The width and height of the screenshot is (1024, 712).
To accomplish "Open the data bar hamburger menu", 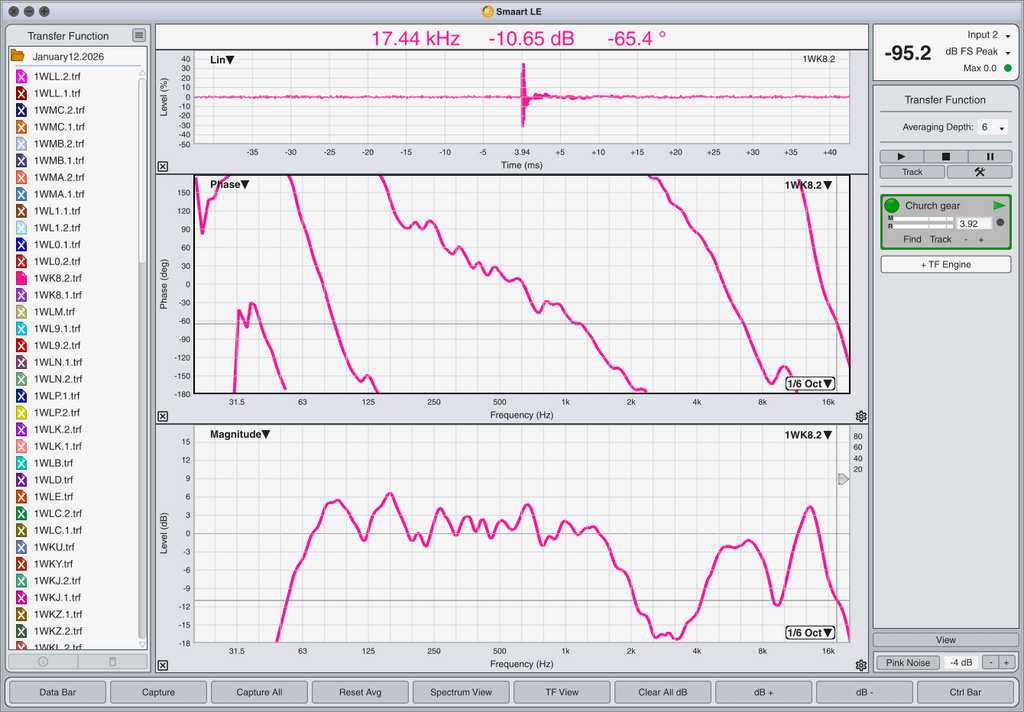I will [139, 35].
